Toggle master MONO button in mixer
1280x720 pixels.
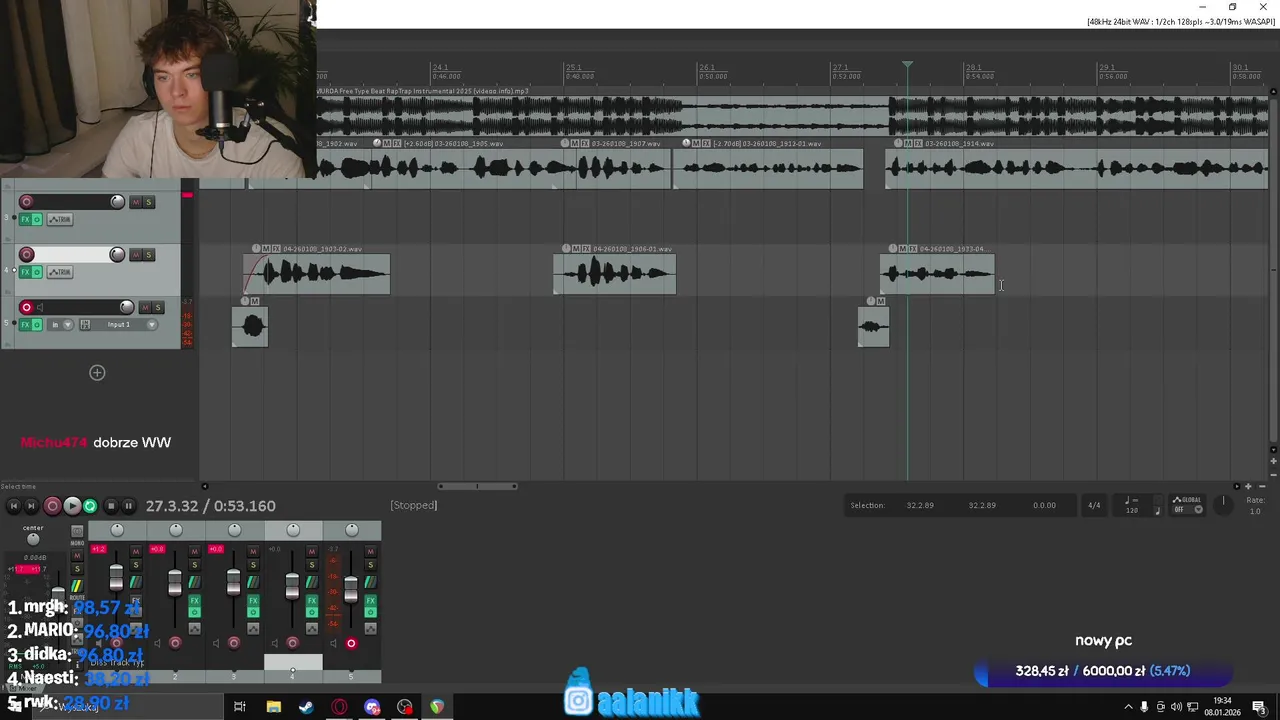[x=77, y=531]
